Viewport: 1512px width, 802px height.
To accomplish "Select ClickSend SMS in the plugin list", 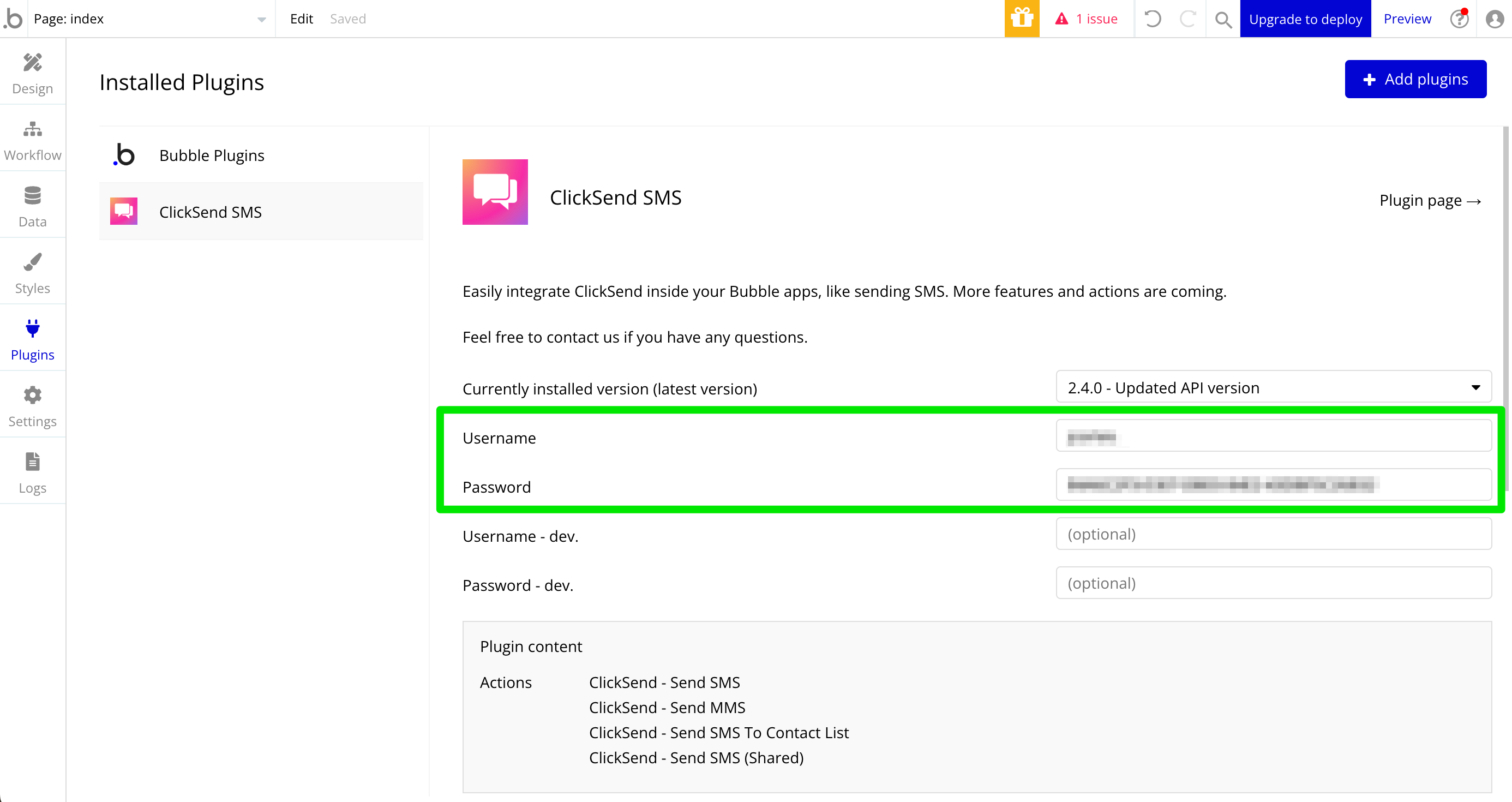I will click(x=261, y=211).
